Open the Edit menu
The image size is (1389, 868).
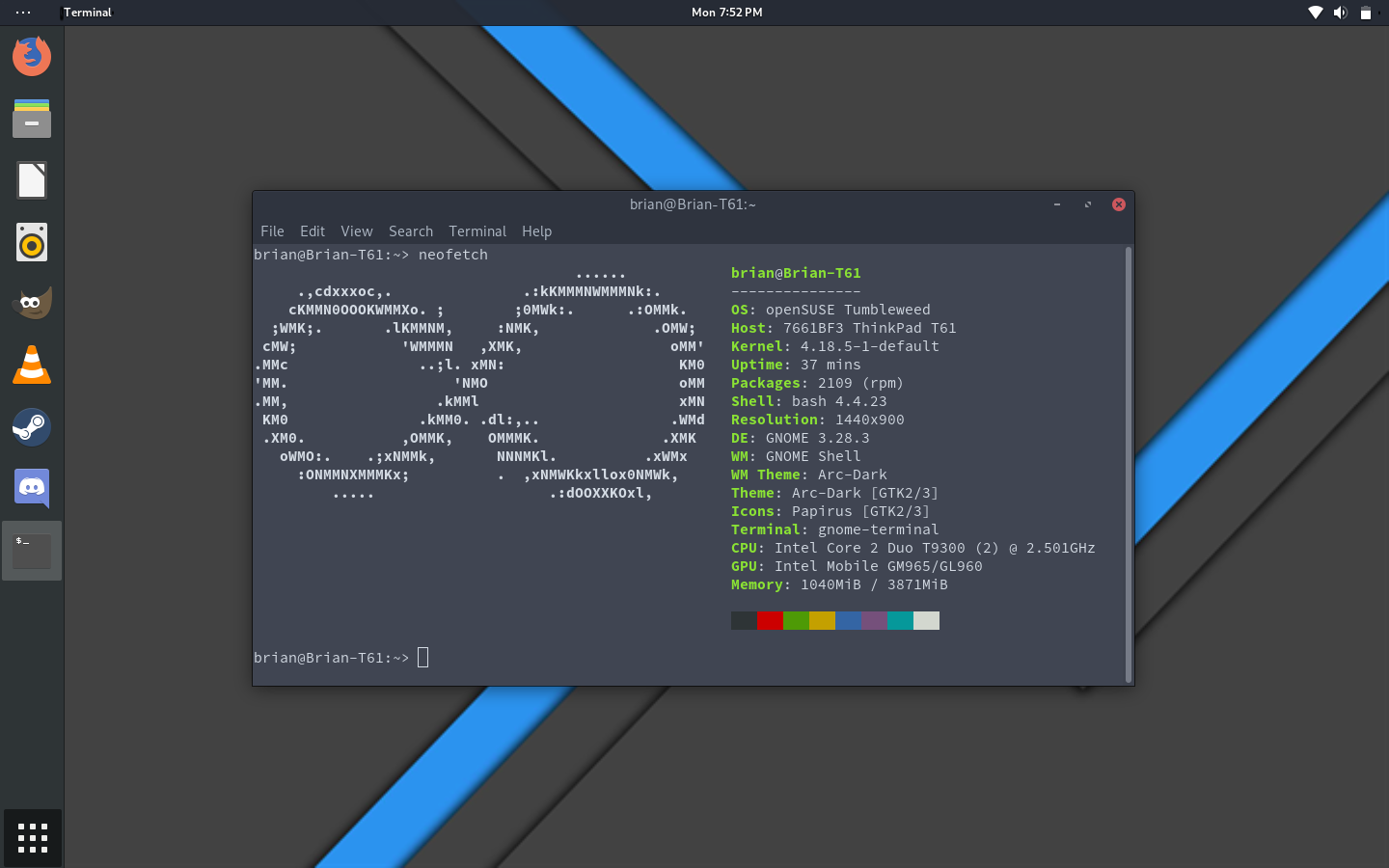(313, 231)
